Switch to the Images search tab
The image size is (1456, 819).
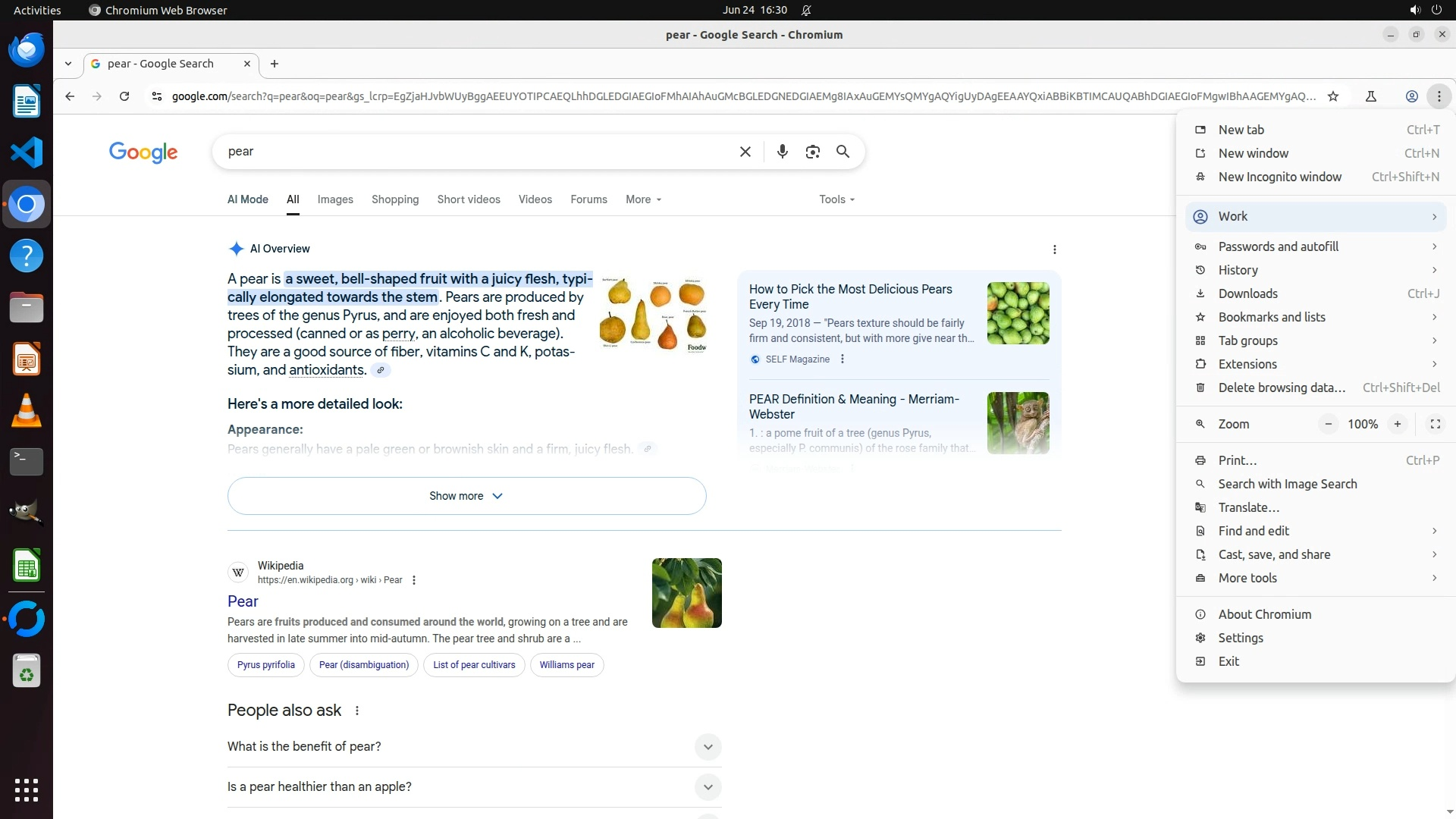pos(335,199)
